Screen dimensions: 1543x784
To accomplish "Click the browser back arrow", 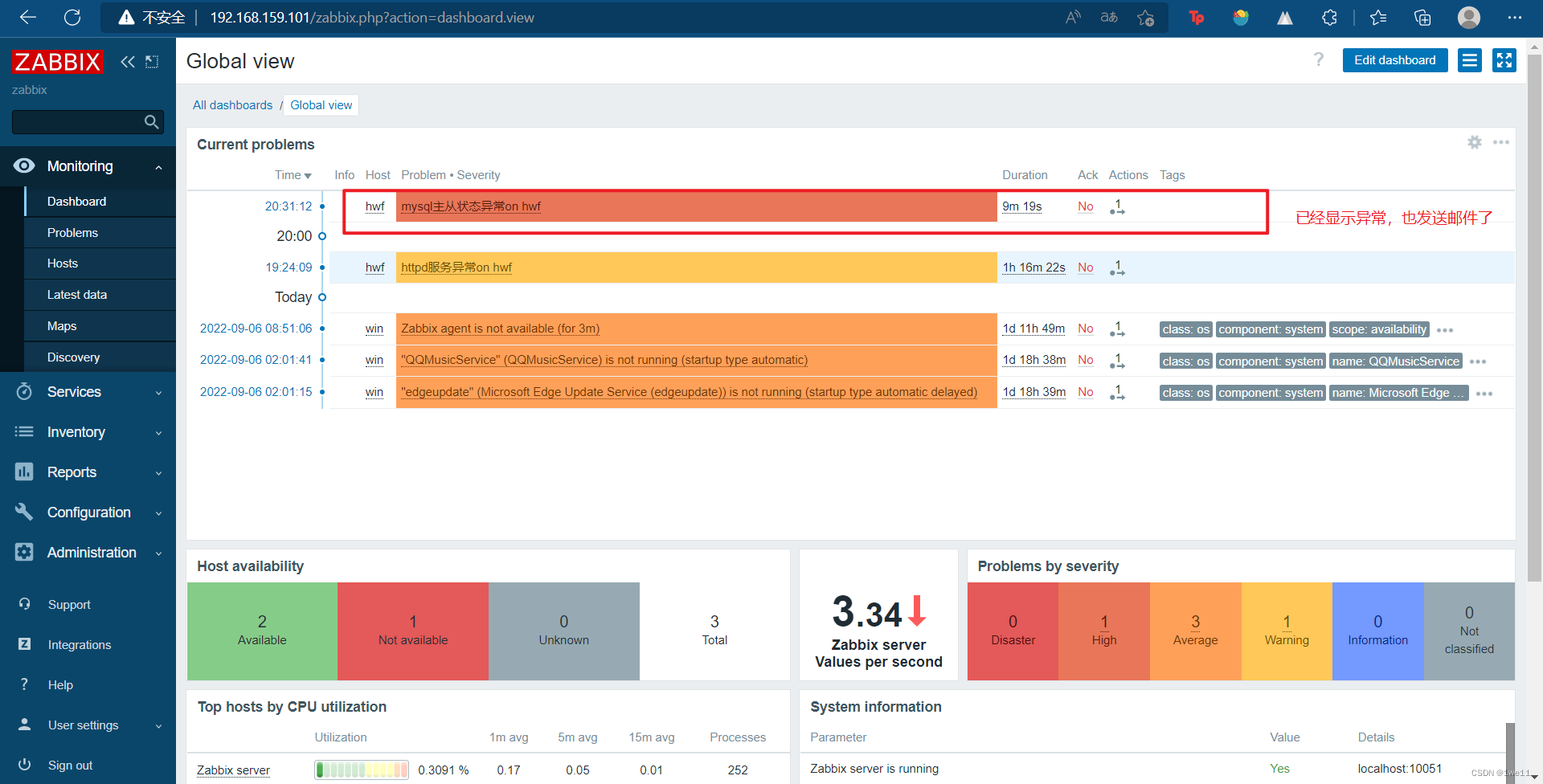I will 28,17.
